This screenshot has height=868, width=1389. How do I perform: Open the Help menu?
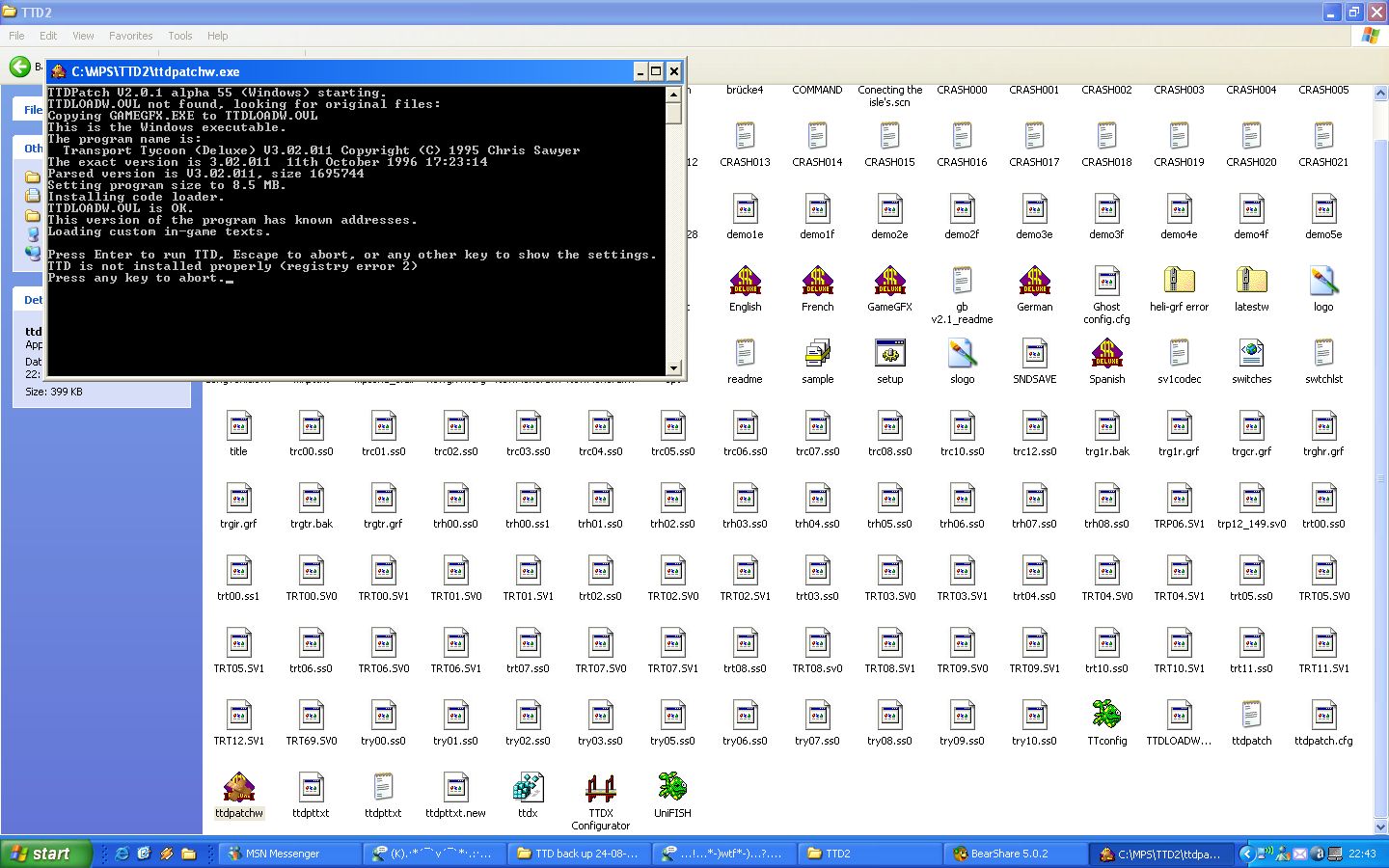point(218,36)
